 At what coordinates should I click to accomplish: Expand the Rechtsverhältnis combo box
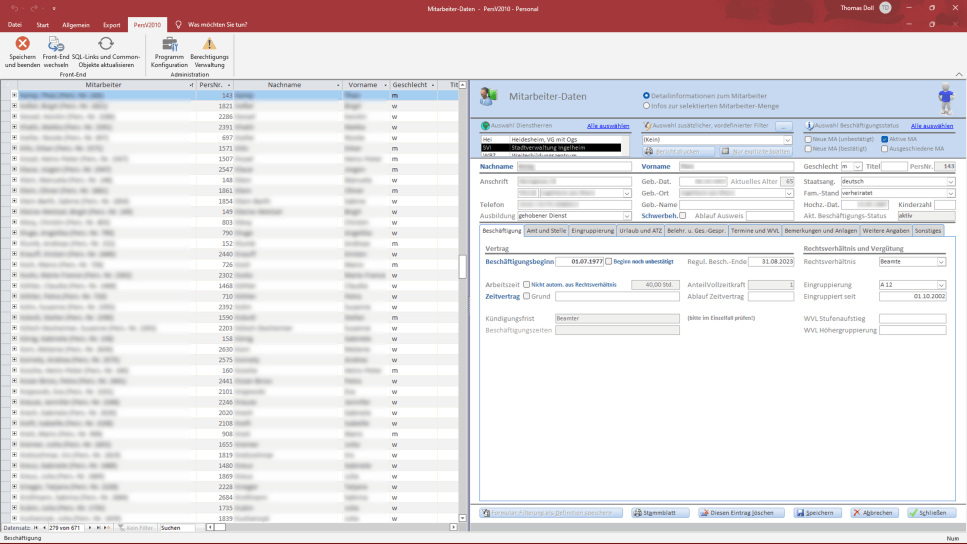click(x=941, y=262)
